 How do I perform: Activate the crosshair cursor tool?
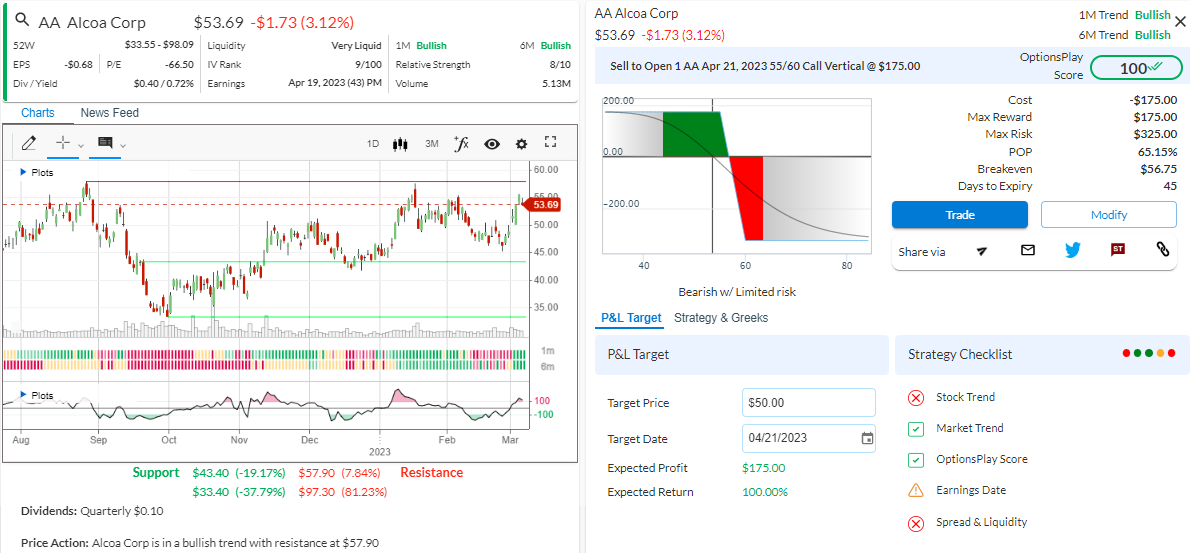point(64,143)
